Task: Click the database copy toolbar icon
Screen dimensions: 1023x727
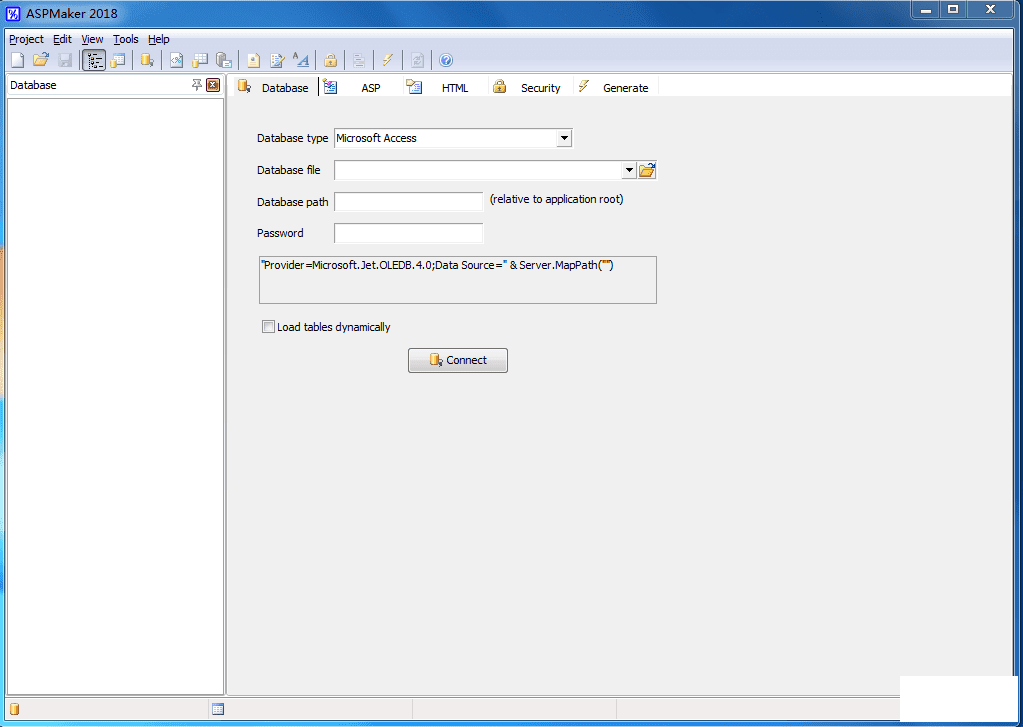Action: pyautogui.click(x=224, y=61)
